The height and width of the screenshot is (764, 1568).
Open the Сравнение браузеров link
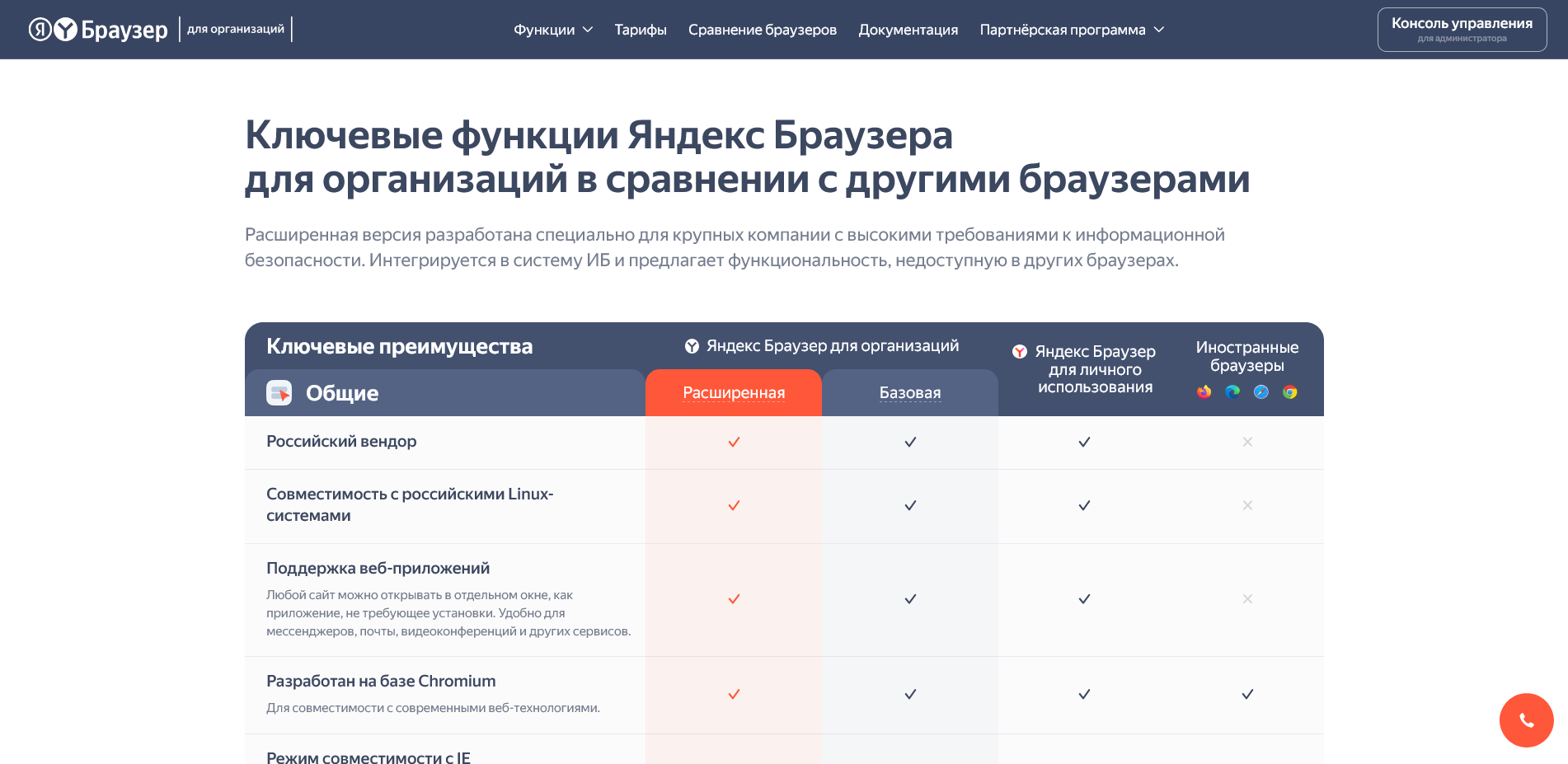click(x=763, y=29)
